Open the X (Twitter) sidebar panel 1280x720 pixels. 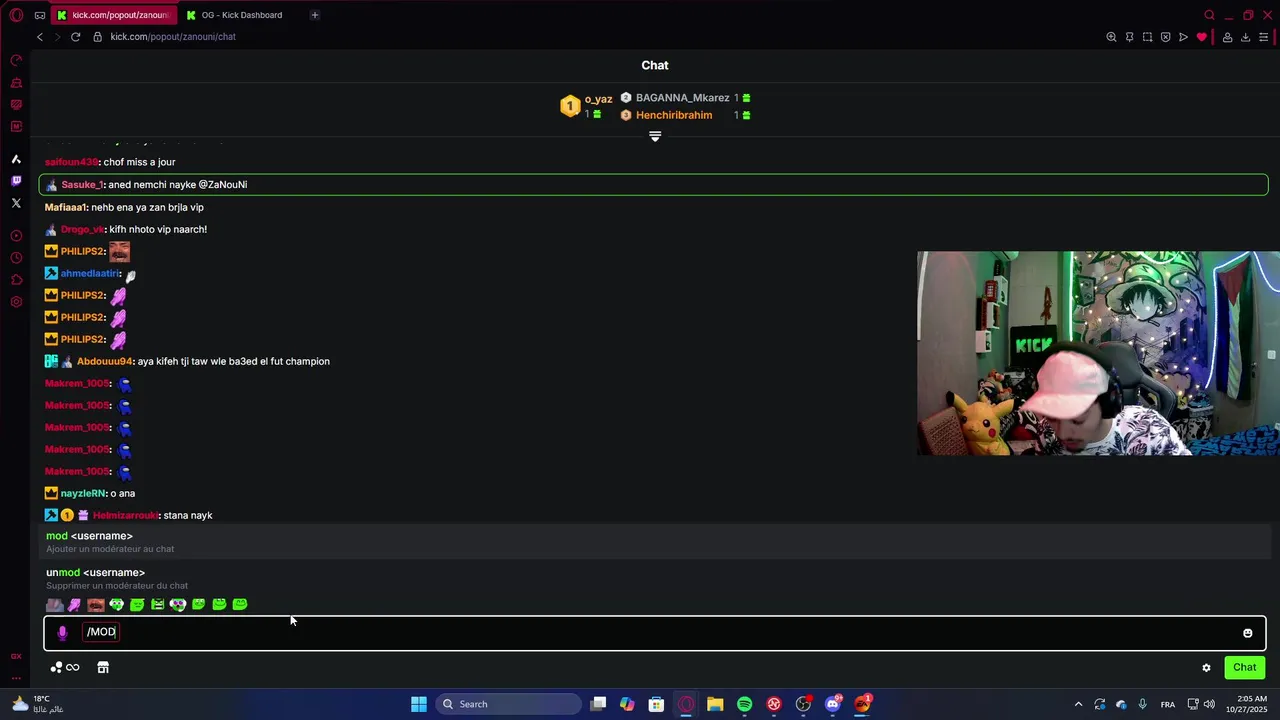(16, 203)
